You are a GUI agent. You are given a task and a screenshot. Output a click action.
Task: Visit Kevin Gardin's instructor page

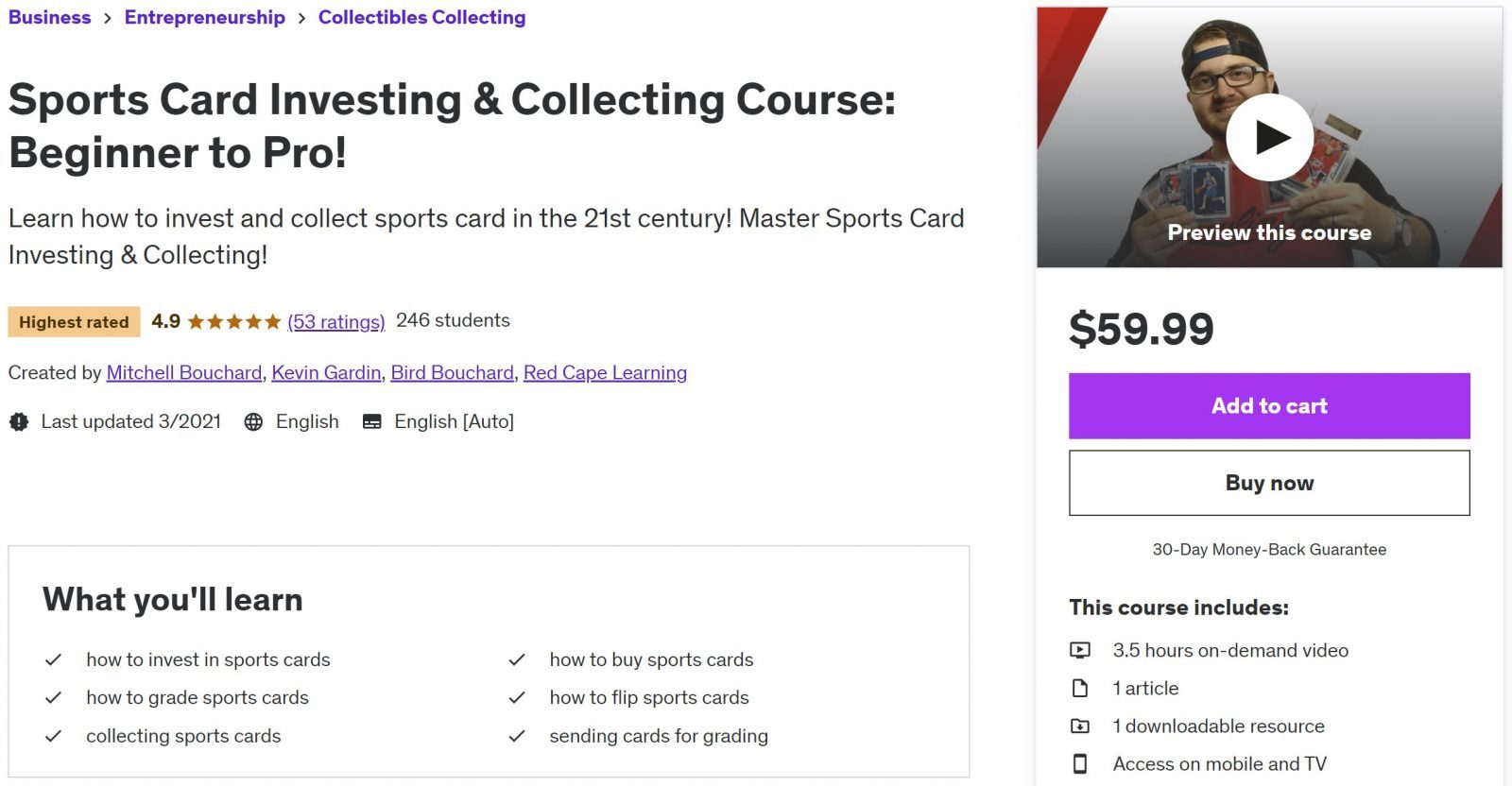pos(325,372)
